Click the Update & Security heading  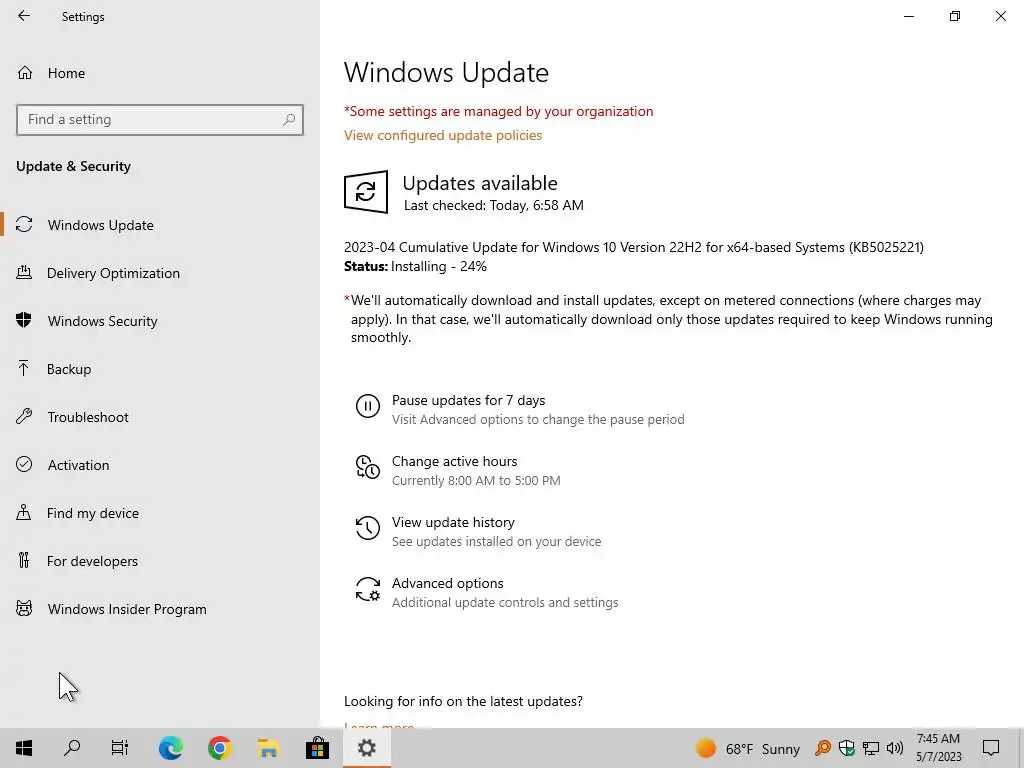coord(73,166)
